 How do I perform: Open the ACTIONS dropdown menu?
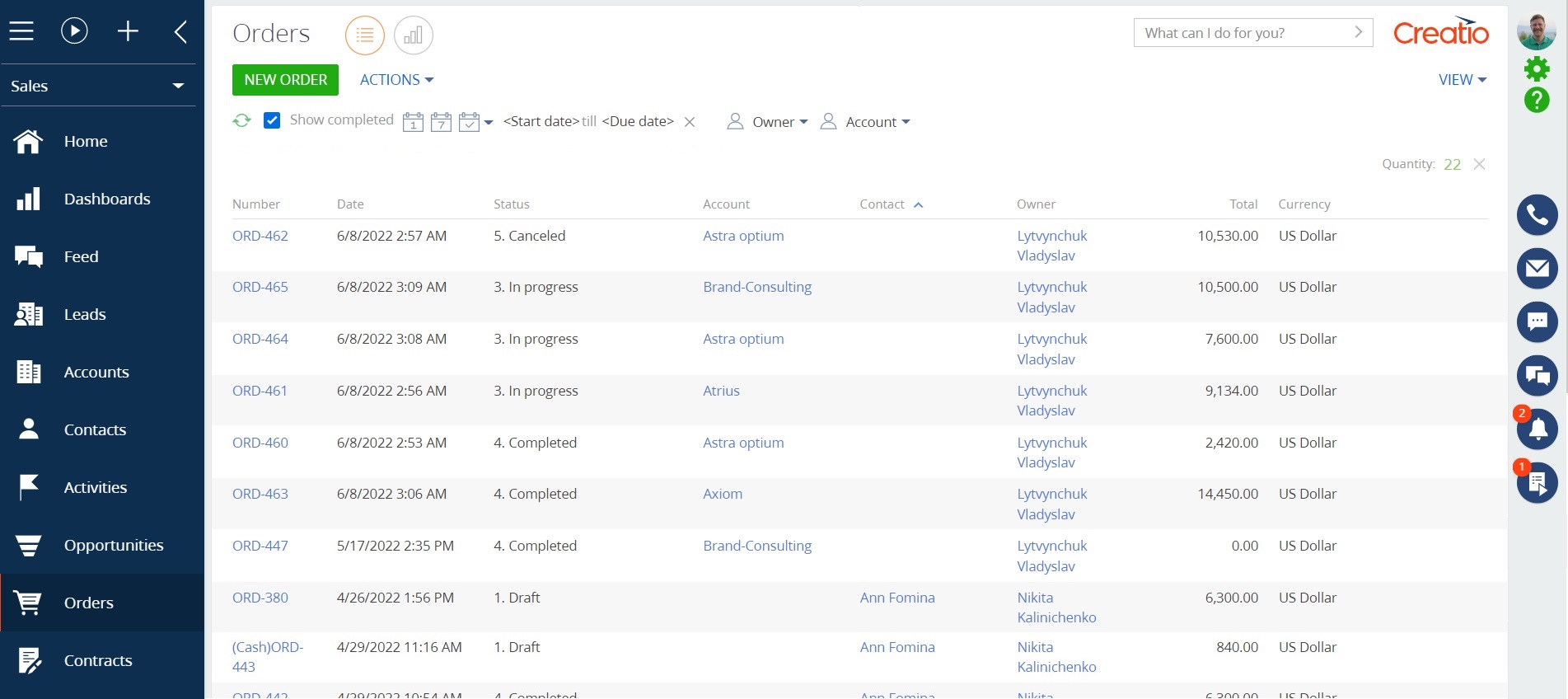tap(396, 80)
